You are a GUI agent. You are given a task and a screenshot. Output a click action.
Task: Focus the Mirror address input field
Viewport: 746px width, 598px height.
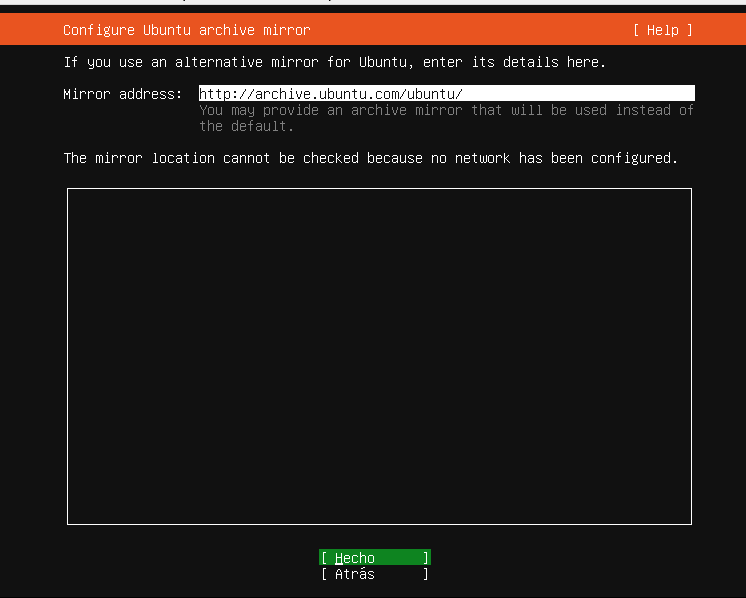[446, 94]
